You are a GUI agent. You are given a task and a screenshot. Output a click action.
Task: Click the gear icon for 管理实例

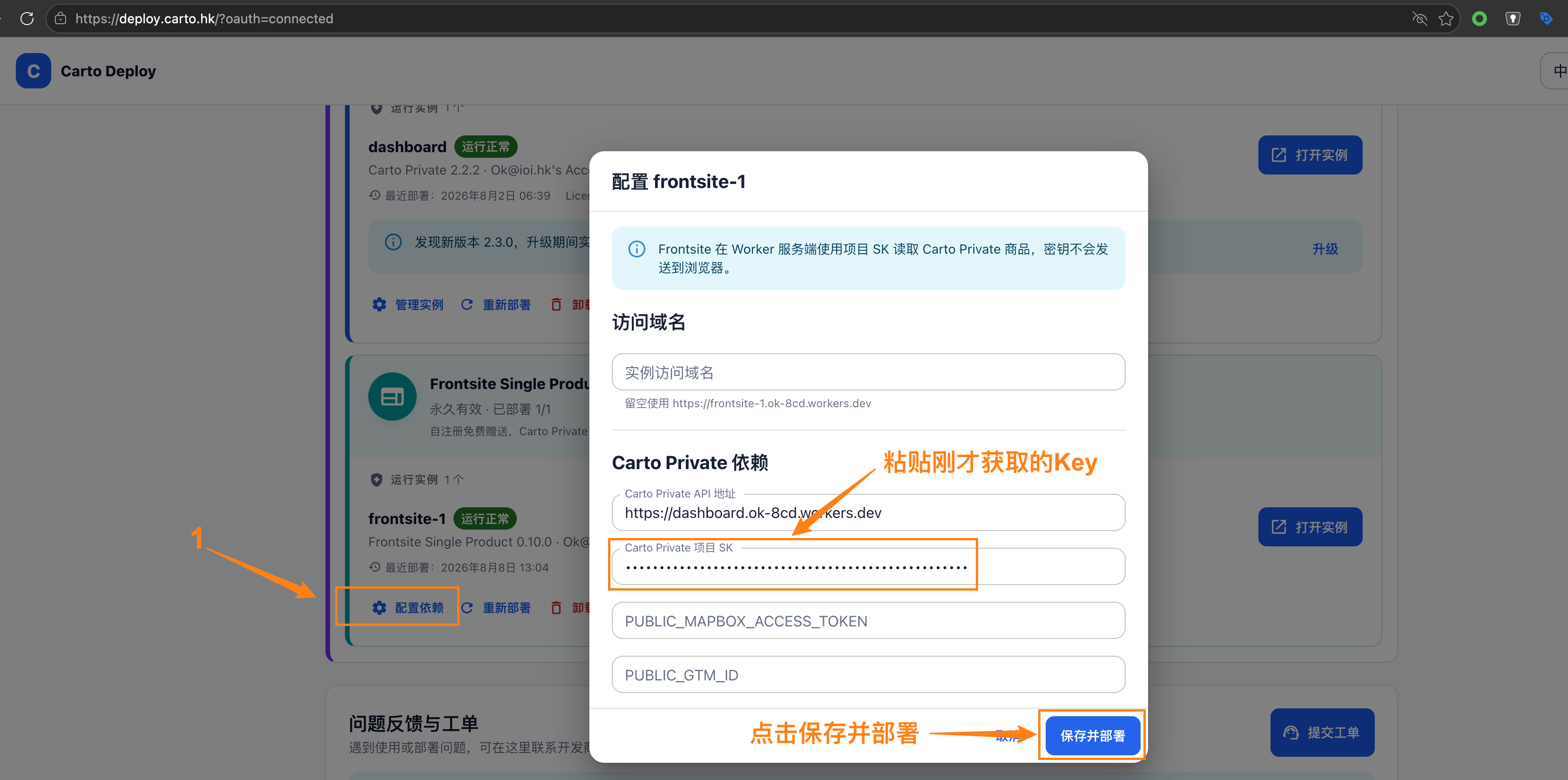379,304
